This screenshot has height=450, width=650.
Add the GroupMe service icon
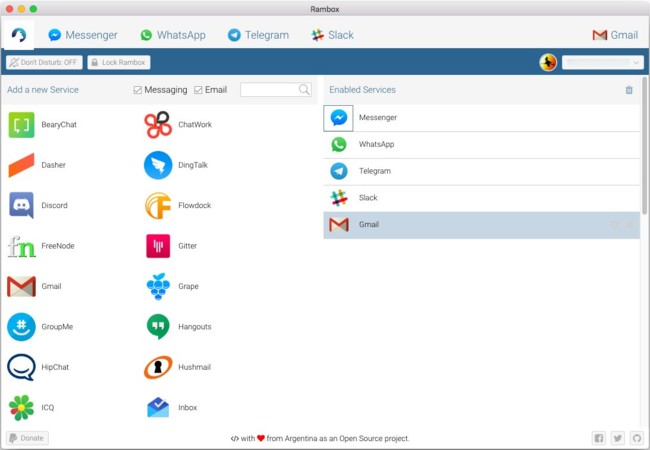22,327
